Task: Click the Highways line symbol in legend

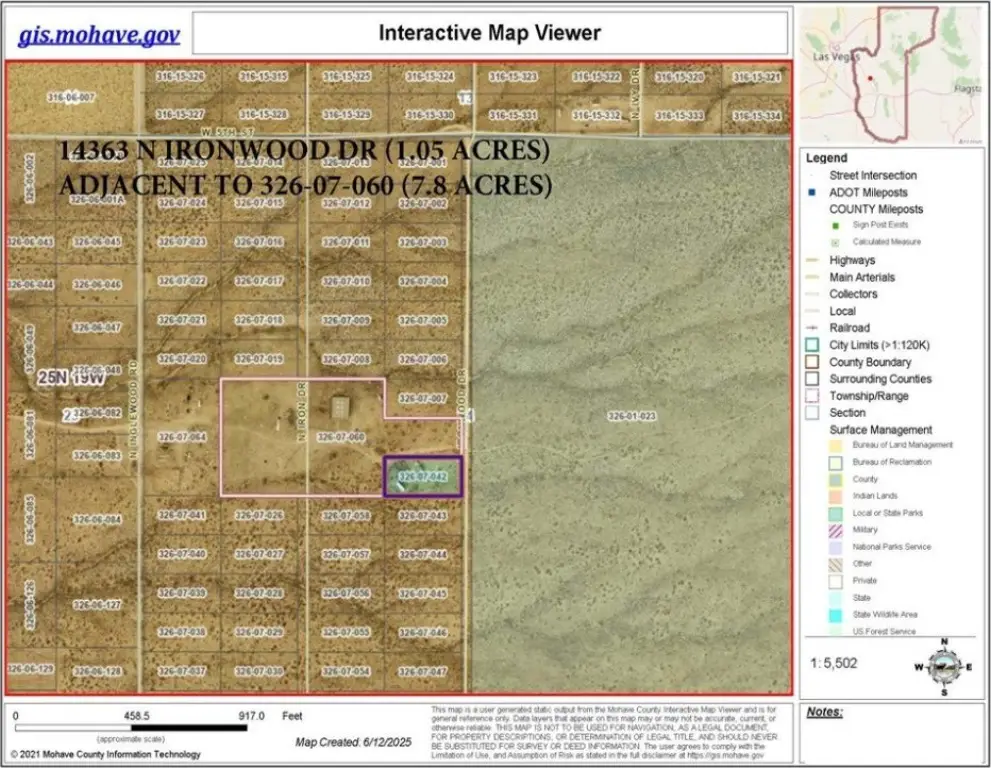Action: click(813, 260)
